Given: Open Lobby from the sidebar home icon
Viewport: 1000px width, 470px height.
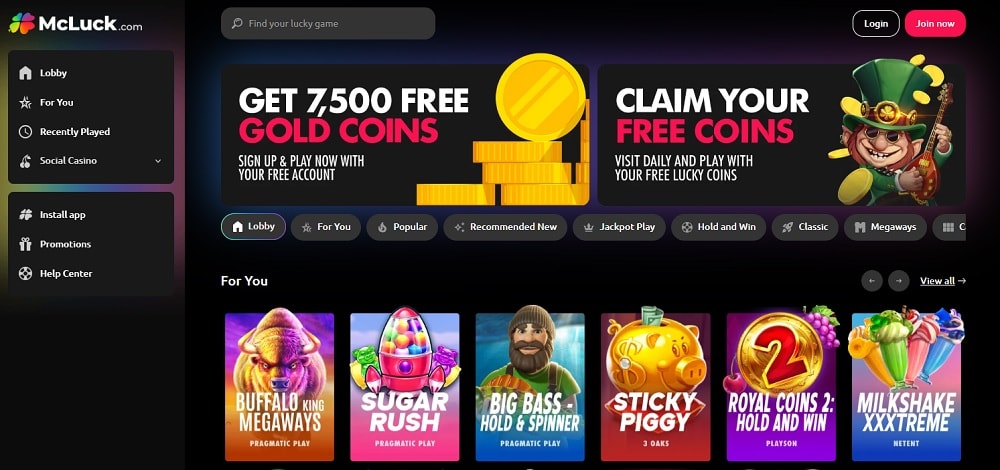Looking at the screenshot, I should 26,73.
